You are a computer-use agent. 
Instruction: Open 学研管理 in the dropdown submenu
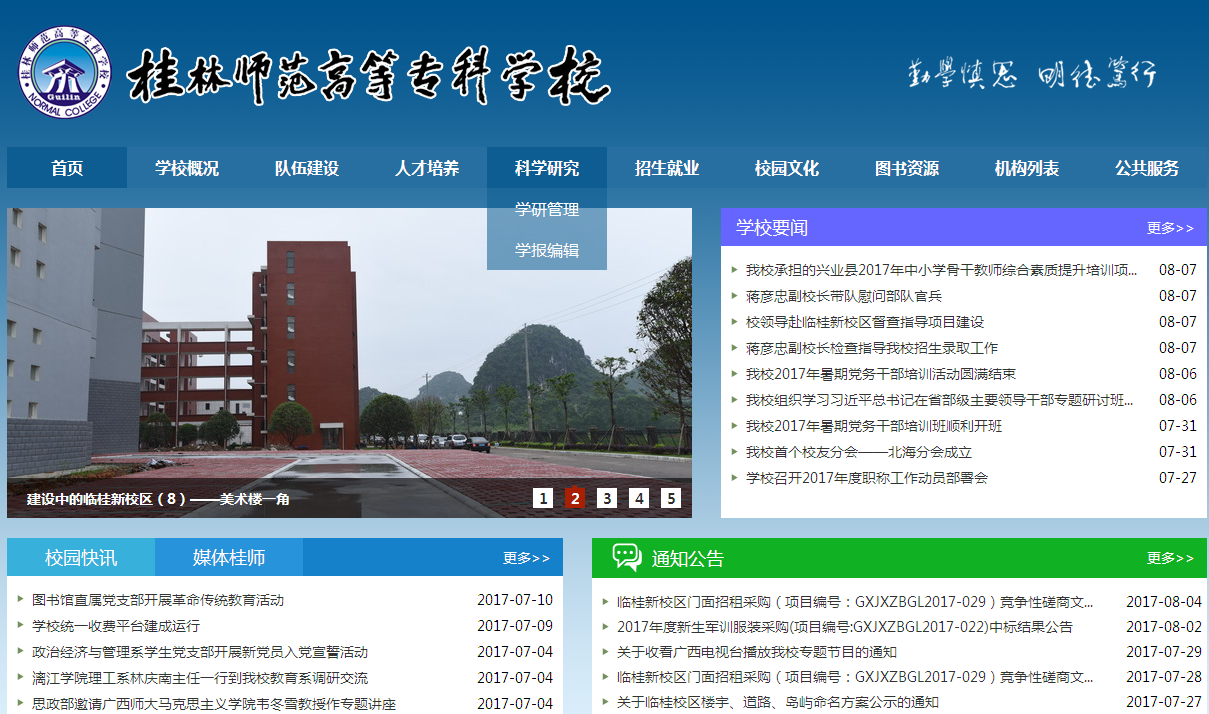tap(546, 210)
